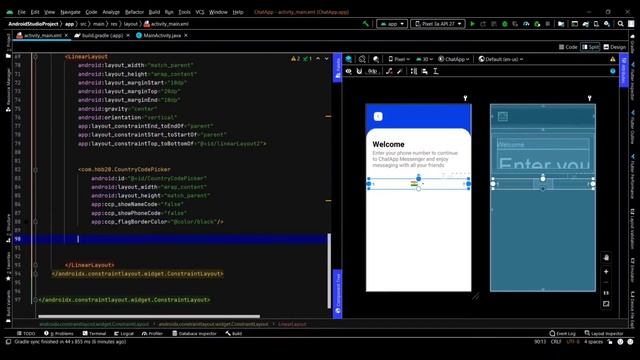Click the default margins 0dp button
Viewport: 640px width, 360px height.
coord(372,71)
